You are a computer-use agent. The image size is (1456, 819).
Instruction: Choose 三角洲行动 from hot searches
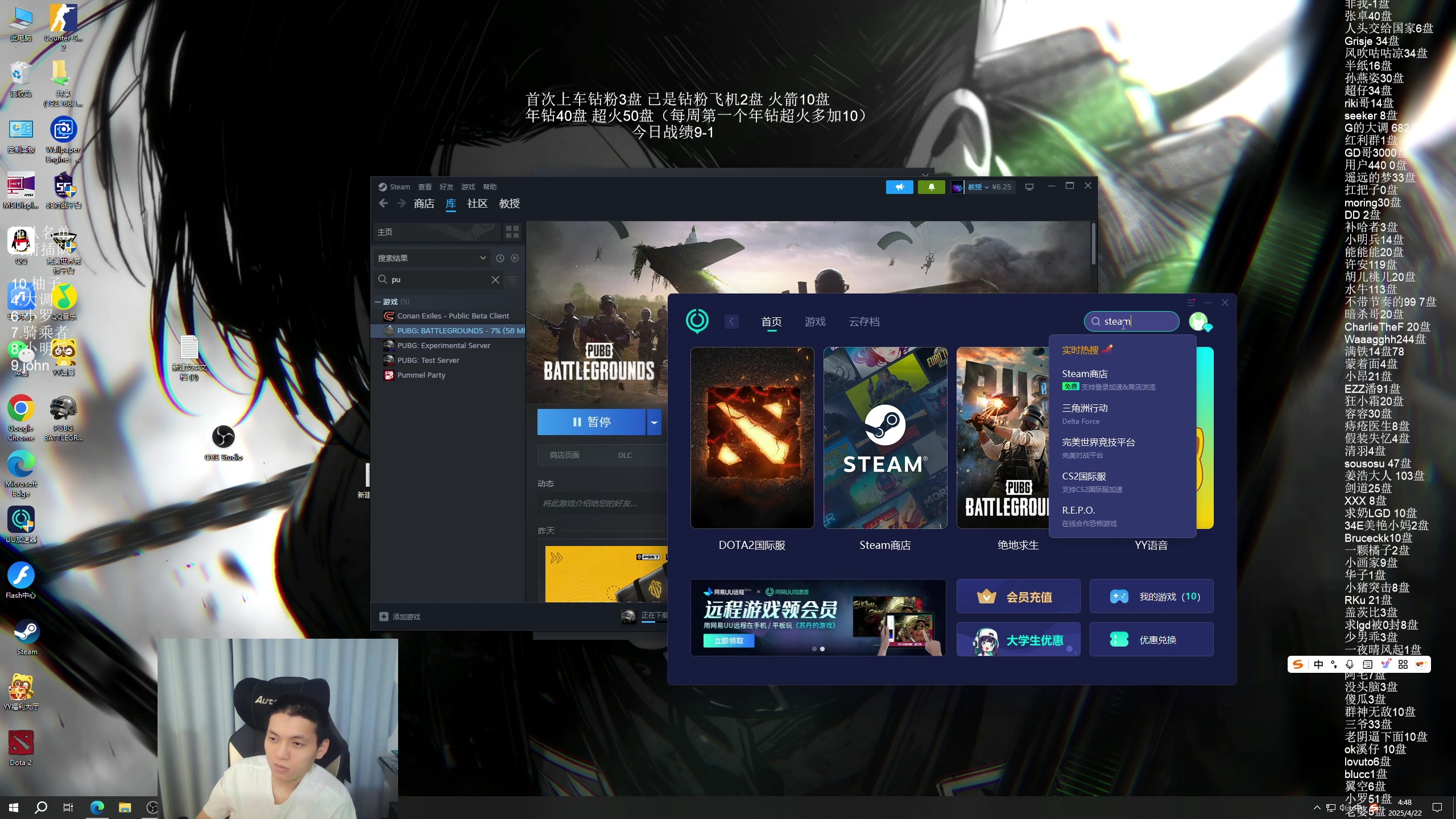tap(1122, 414)
